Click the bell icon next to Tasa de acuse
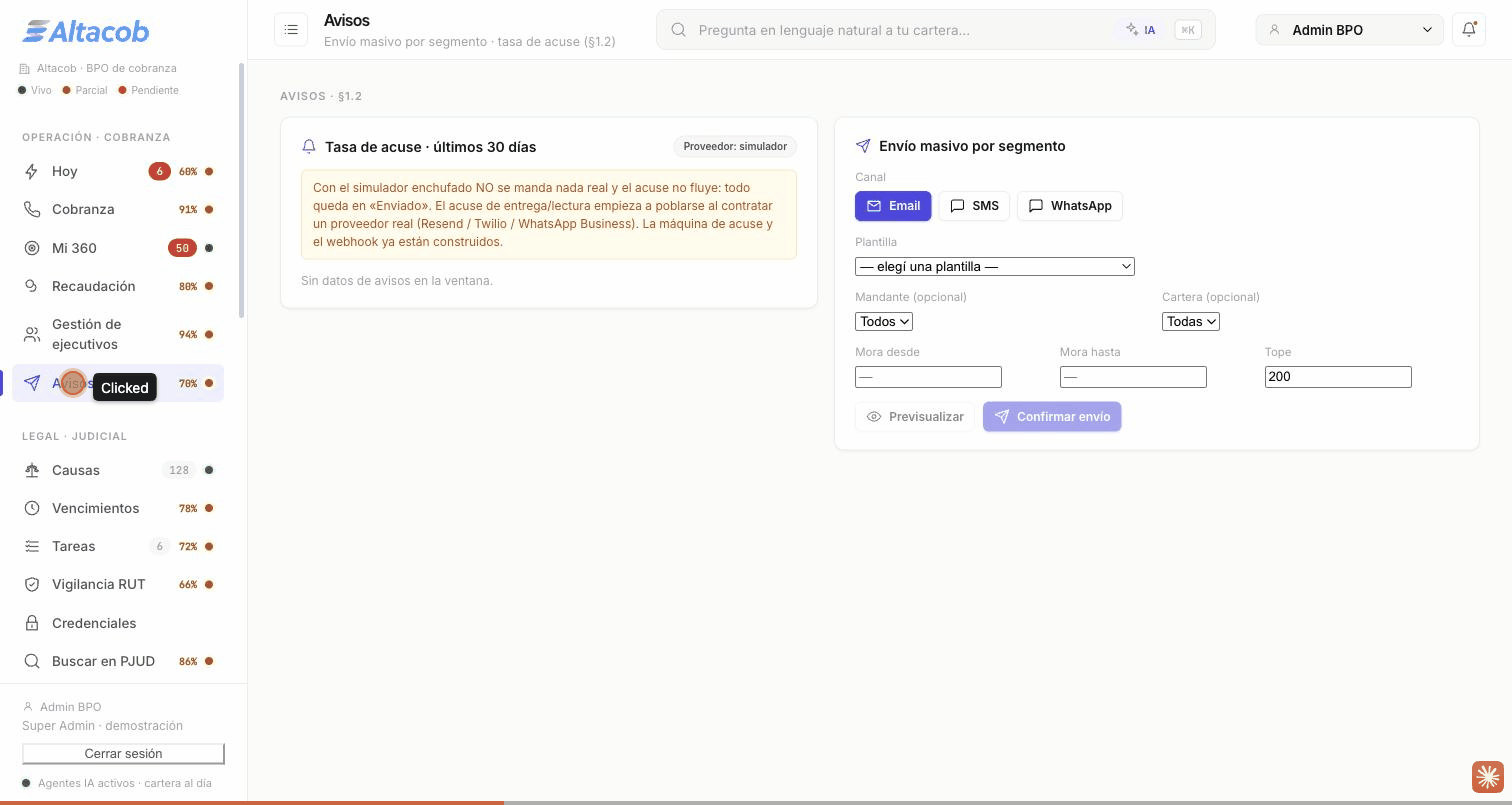The width and height of the screenshot is (1512, 805). [309, 147]
